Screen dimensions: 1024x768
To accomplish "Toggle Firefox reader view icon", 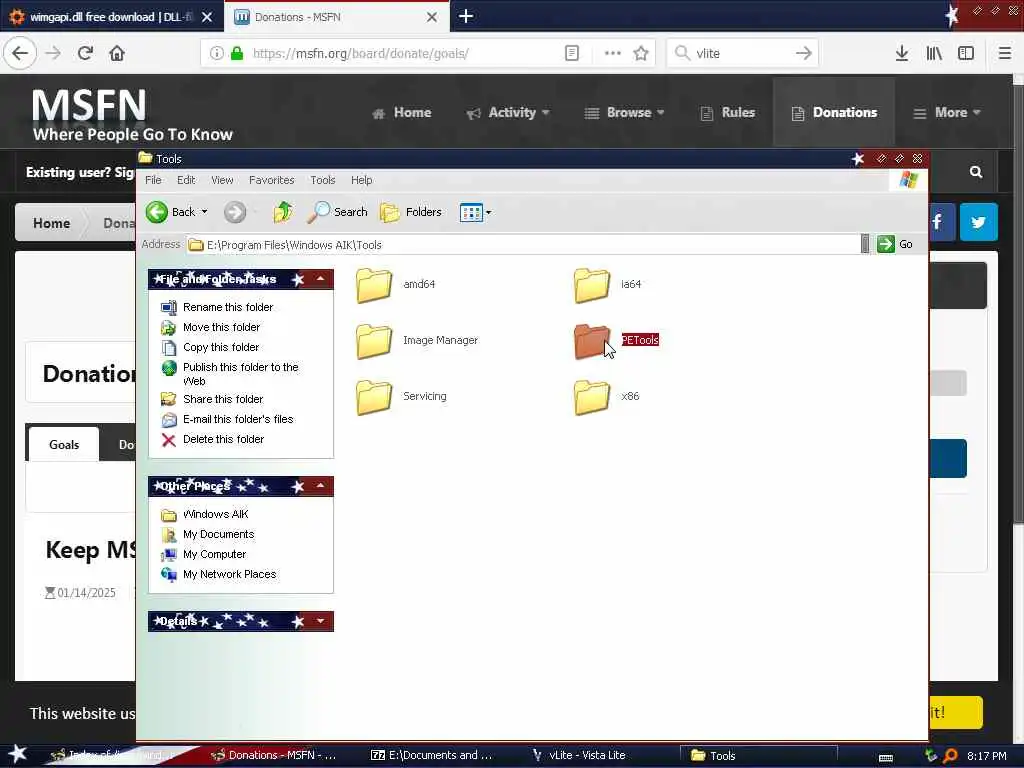I will (571, 53).
